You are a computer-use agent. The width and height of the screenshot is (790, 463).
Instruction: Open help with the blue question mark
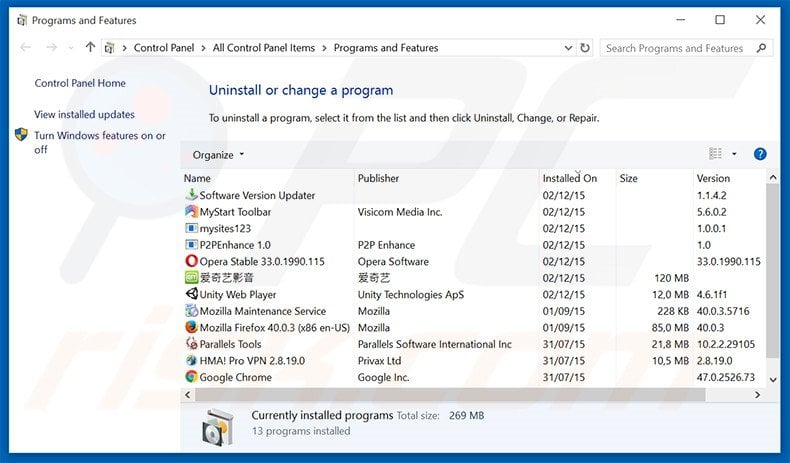click(760, 154)
